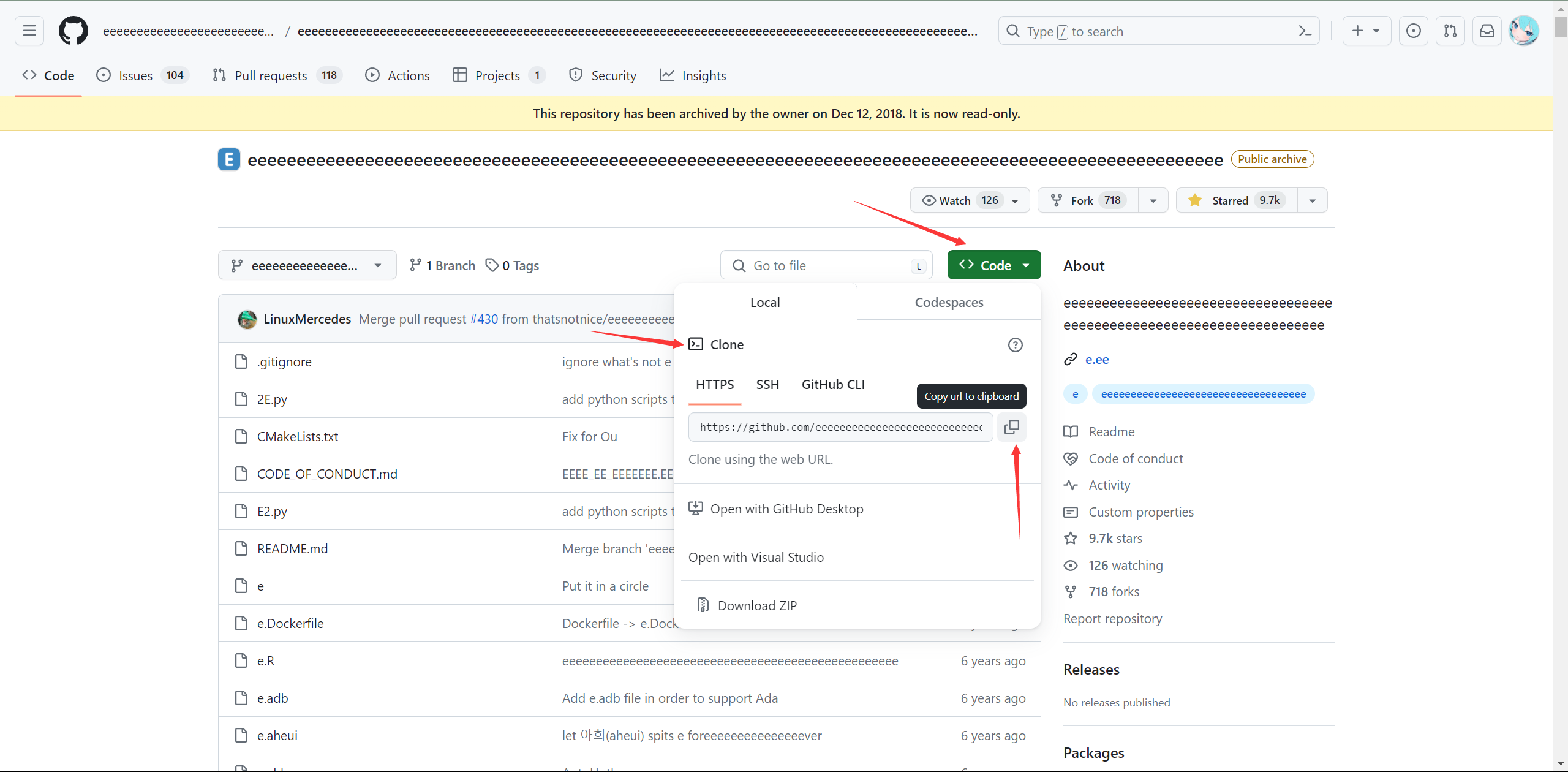Expand the create new plus dropdown
The width and height of the screenshot is (1568, 772).
pos(1366,31)
